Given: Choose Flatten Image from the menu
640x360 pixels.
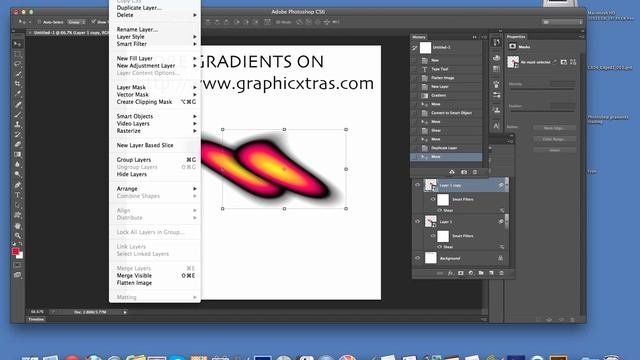Looking at the screenshot, I should pos(155,283).
